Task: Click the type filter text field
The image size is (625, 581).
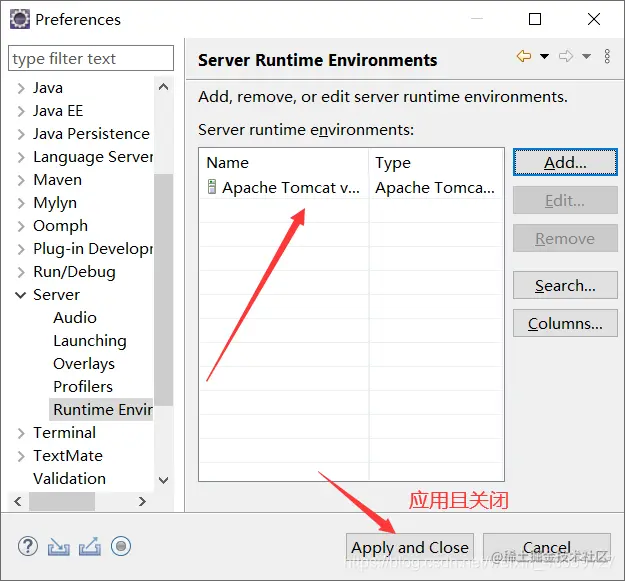Action: coord(91,58)
